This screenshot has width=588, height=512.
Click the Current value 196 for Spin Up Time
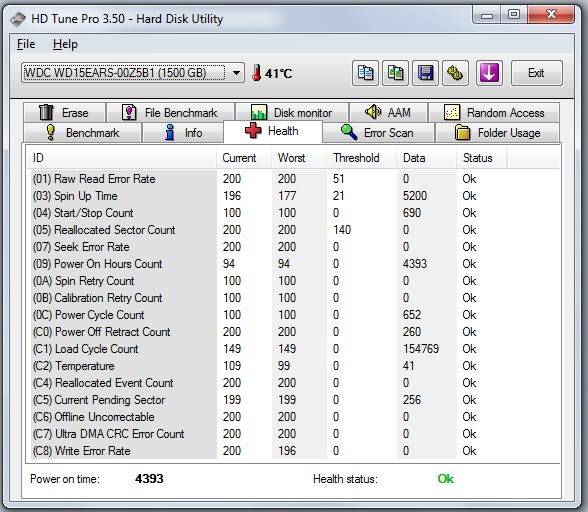[232, 196]
